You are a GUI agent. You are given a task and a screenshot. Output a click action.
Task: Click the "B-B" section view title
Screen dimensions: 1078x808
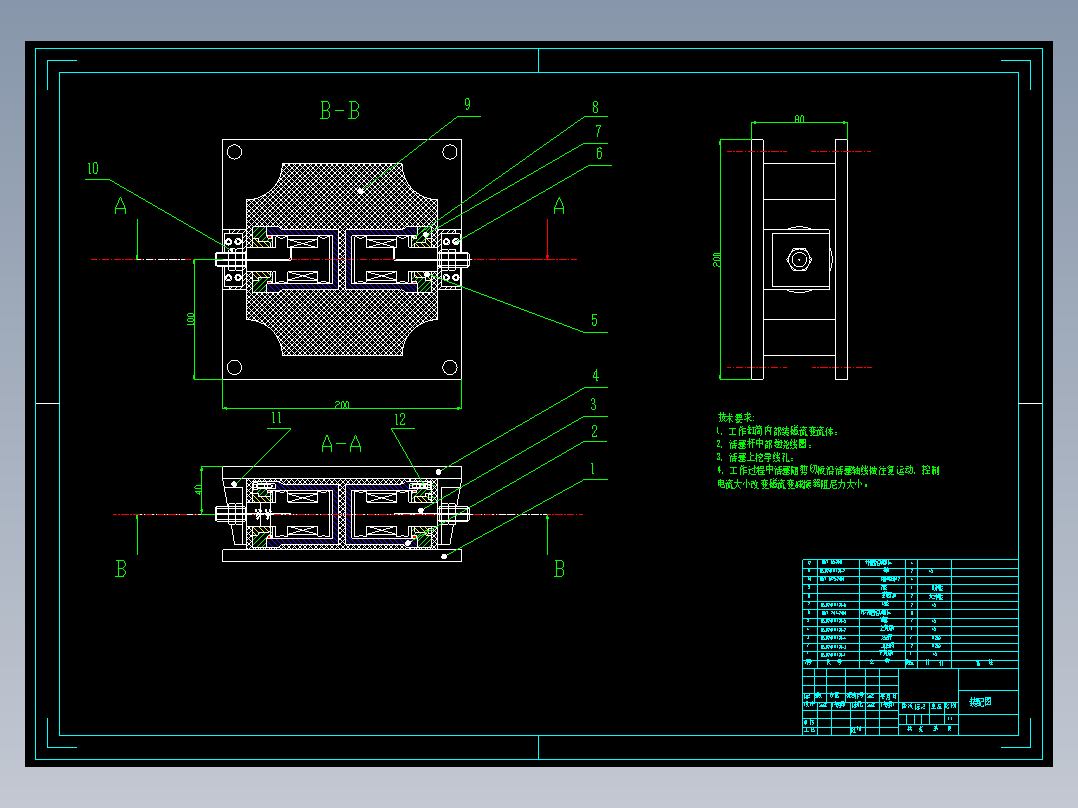point(340,111)
